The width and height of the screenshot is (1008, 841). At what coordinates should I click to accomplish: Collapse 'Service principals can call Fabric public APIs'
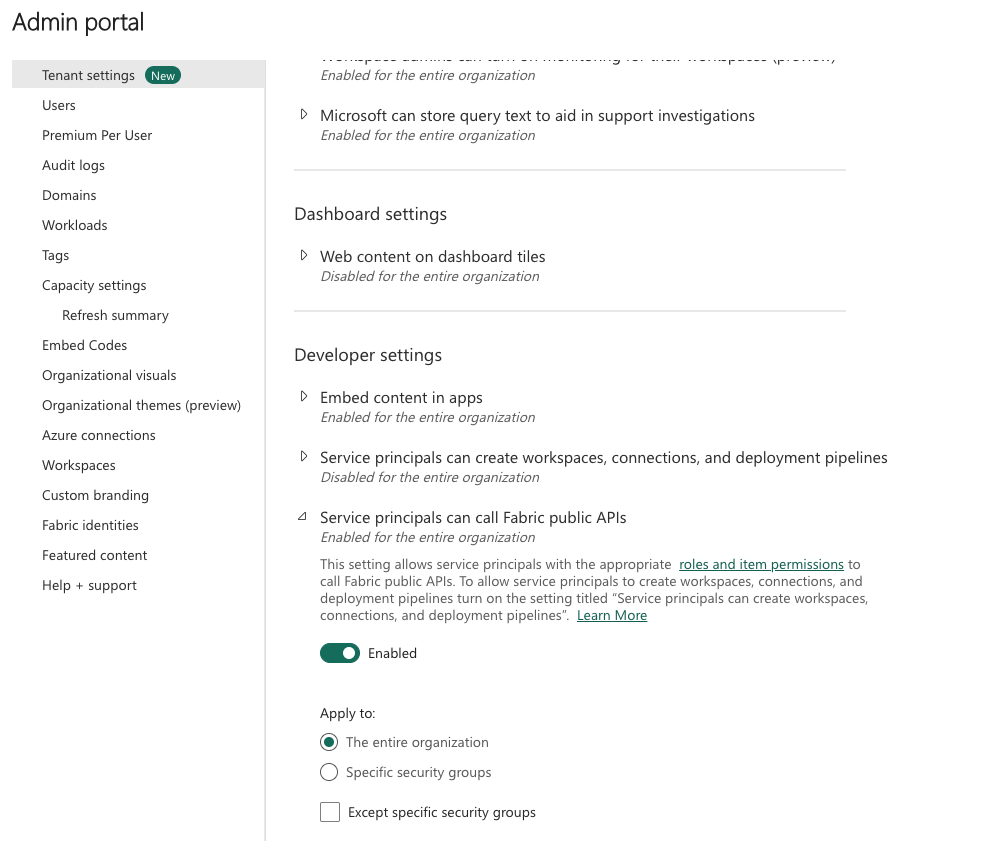pyautogui.click(x=302, y=516)
